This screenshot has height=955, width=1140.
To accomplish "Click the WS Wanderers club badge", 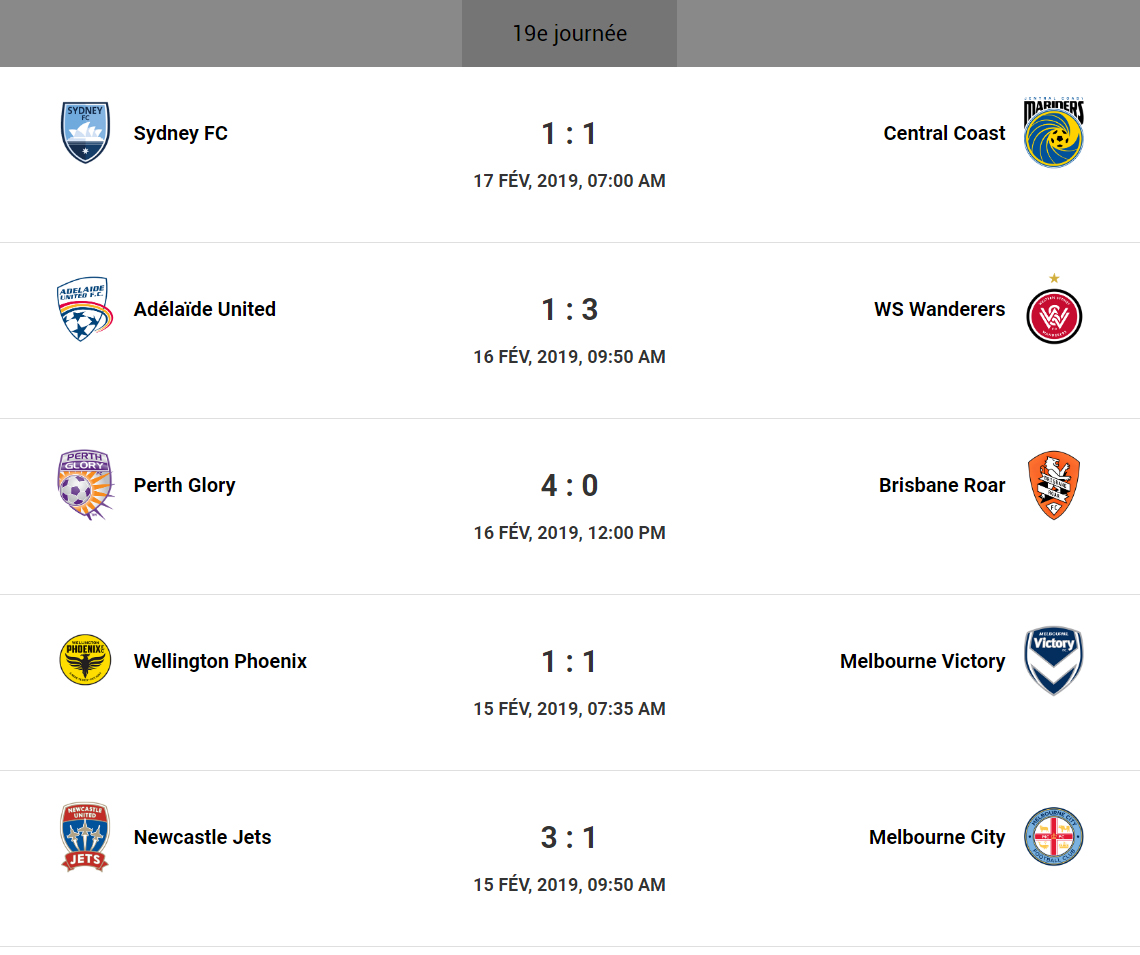I will point(1054,314).
